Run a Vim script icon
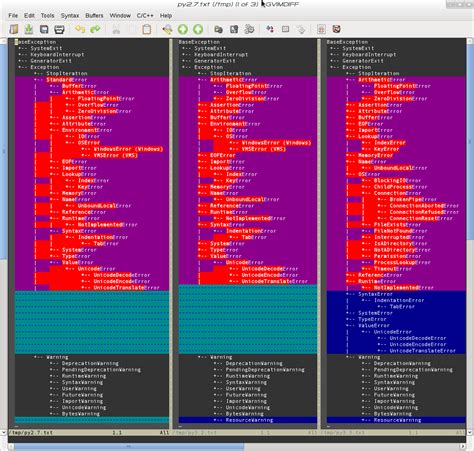The width and height of the screenshot is (474, 451). [249, 29]
